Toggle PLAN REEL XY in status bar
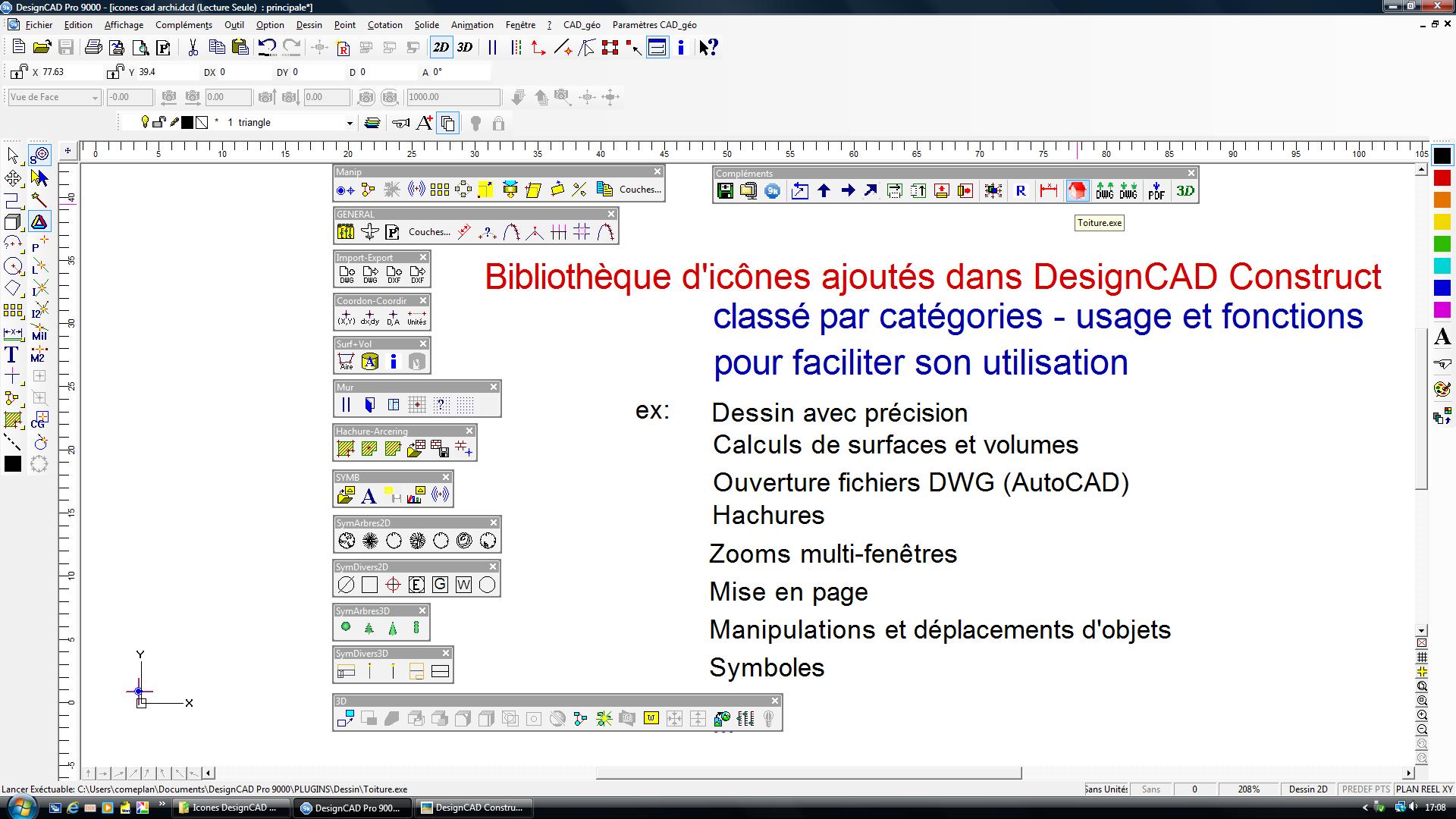Image resolution: width=1456 pixels, height=819 pixels. pos(1424,789)
